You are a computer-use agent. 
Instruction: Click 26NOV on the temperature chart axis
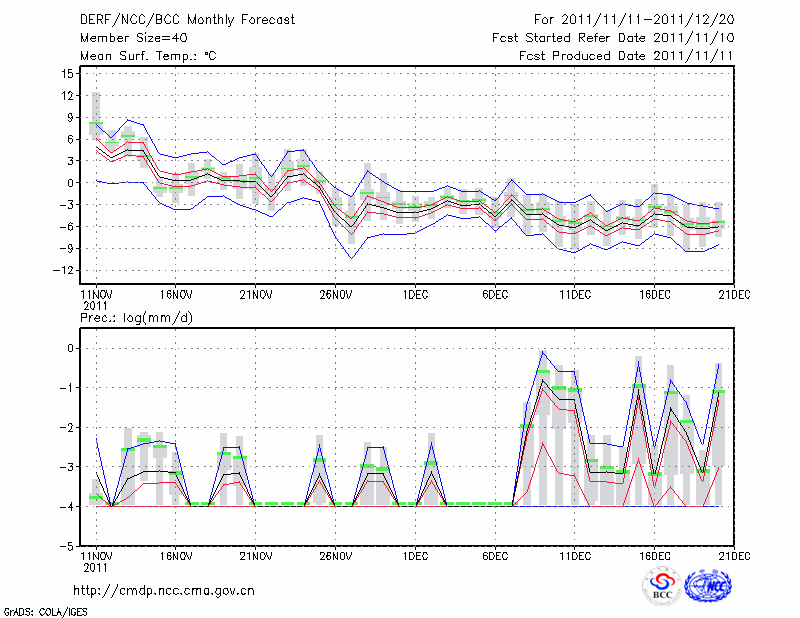335,295
